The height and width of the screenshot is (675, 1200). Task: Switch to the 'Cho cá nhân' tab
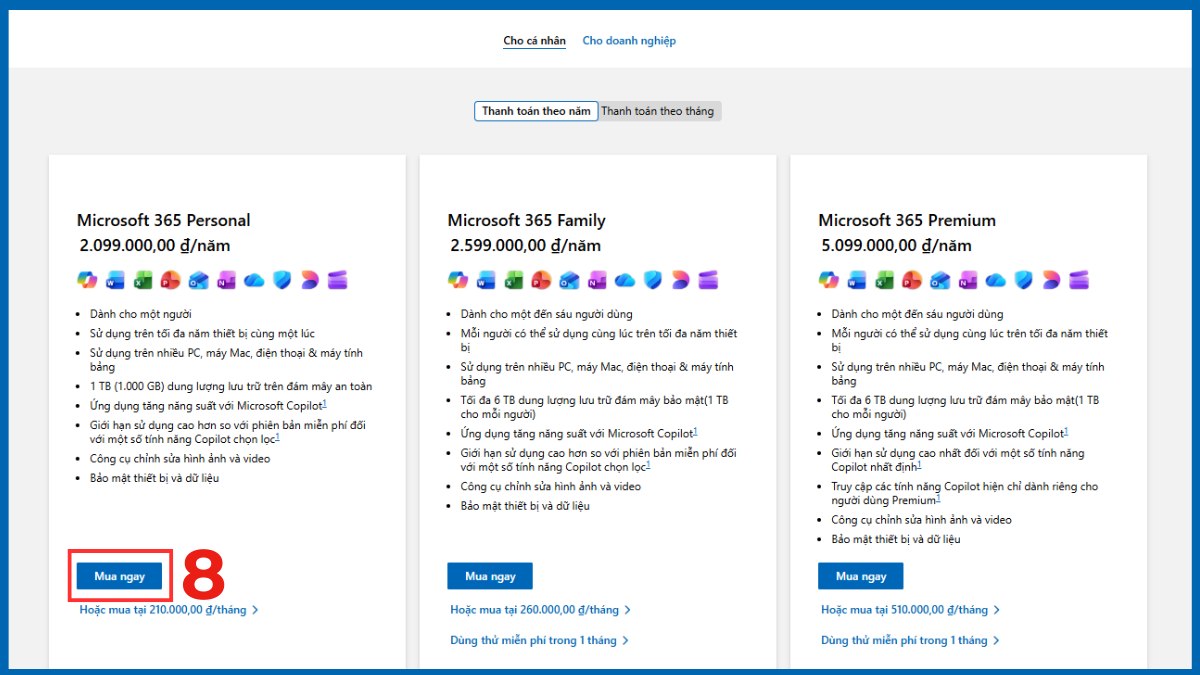pos(534,41)
